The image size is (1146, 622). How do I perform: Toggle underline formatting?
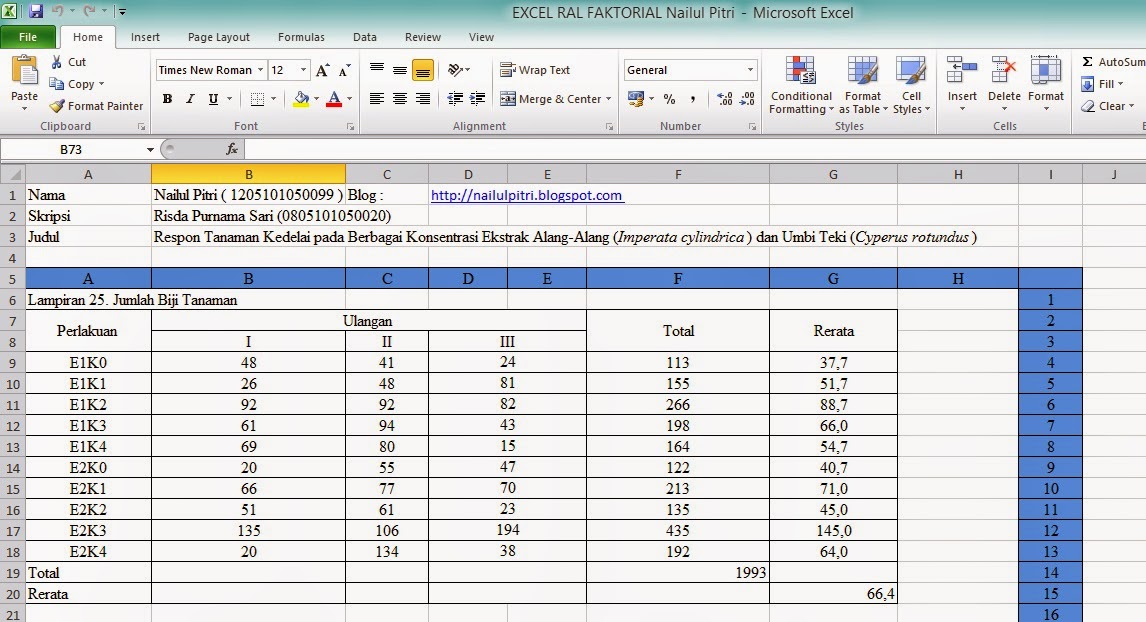click(x=212, y=99)
